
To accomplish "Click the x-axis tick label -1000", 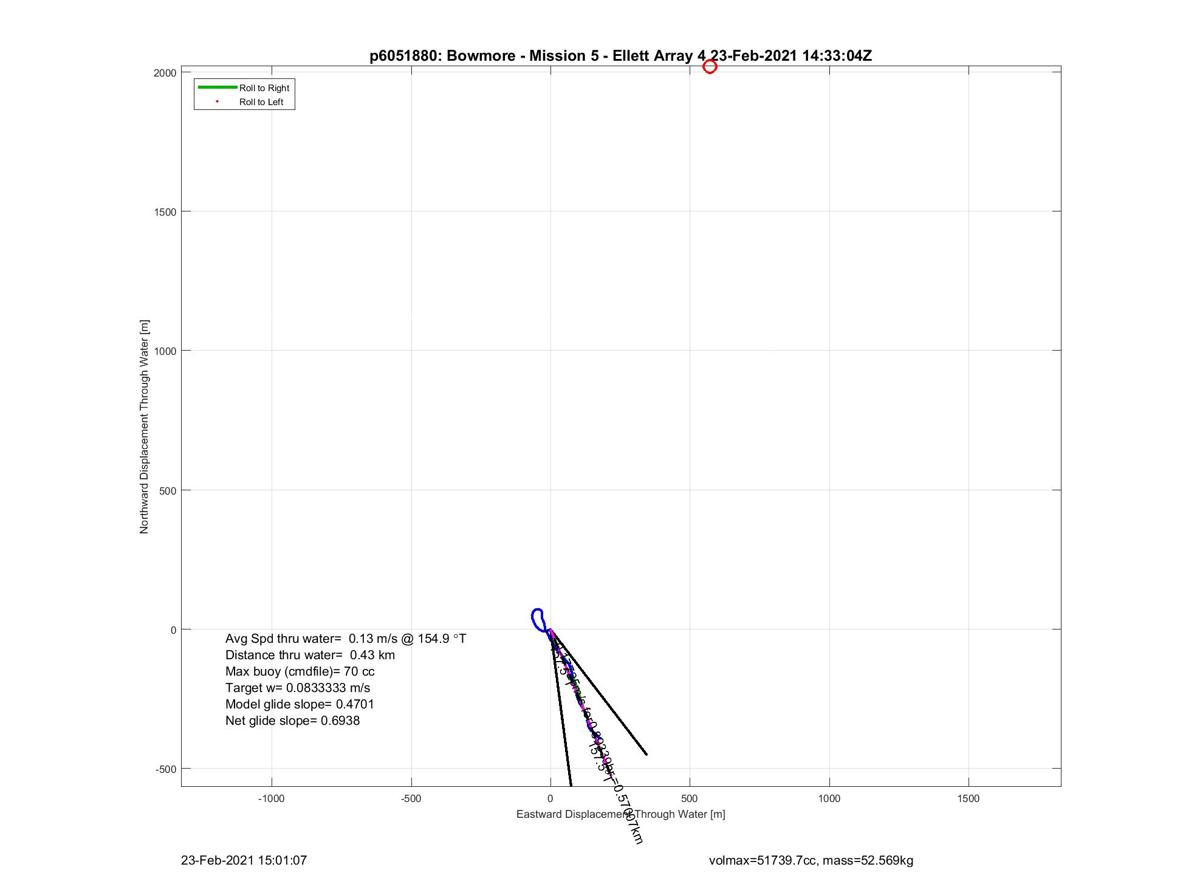I will tap(272, 799).
